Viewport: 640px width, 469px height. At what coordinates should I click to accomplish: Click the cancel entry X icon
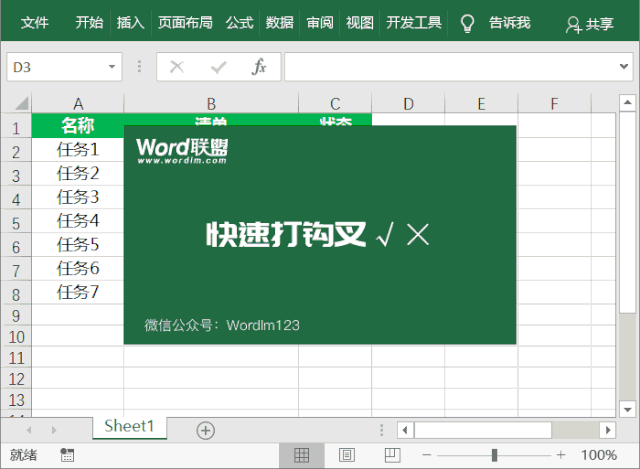pyautogui.click(x=177, y=67)
